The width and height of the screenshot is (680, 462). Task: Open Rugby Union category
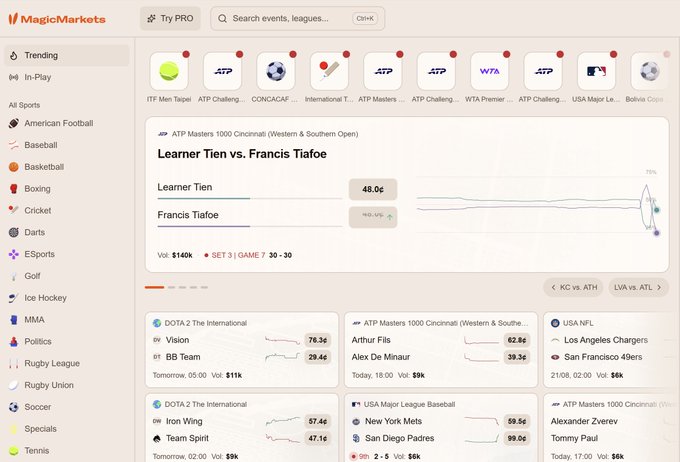(67, 385)
